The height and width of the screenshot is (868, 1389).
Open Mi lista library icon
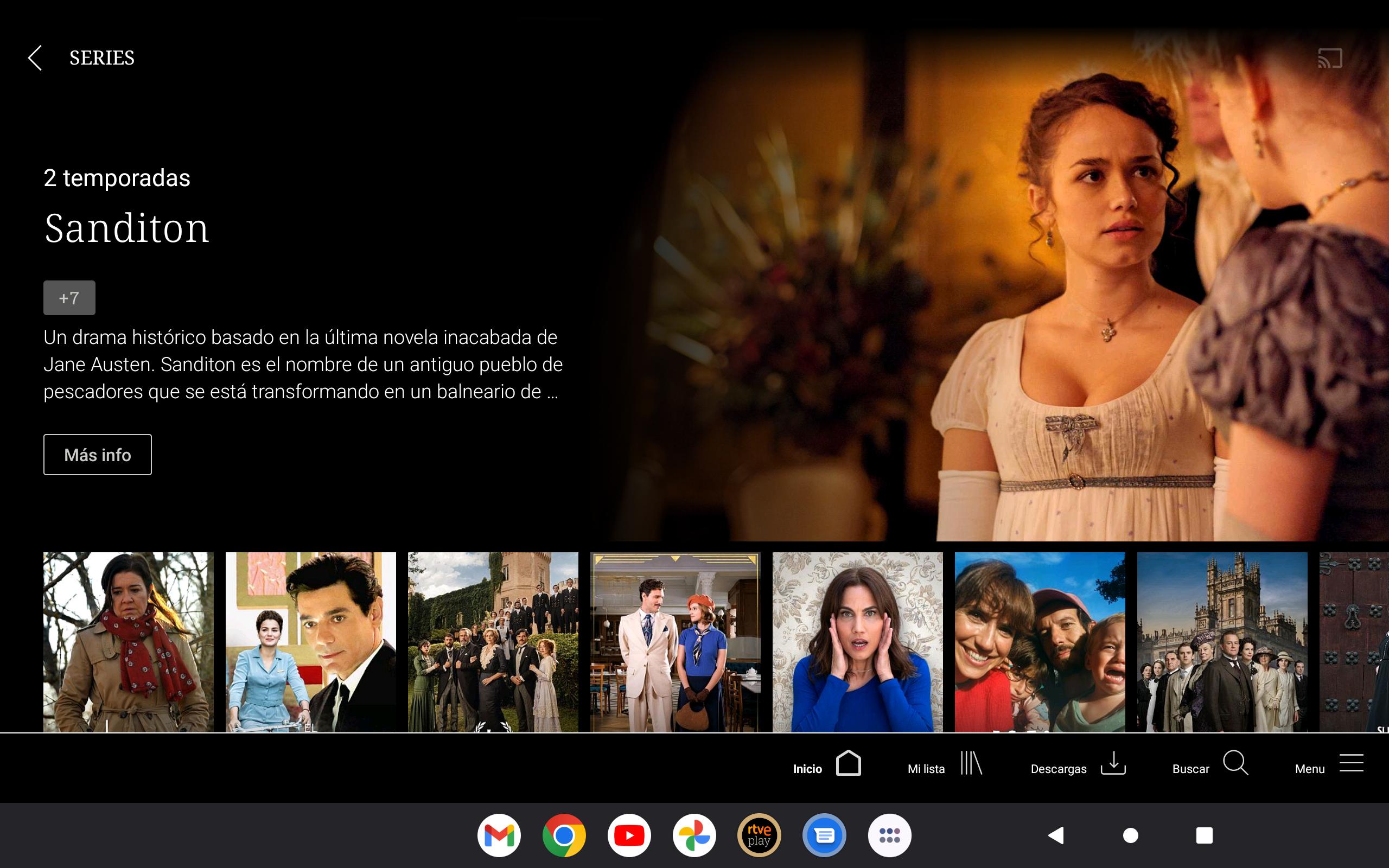(971, 763)
